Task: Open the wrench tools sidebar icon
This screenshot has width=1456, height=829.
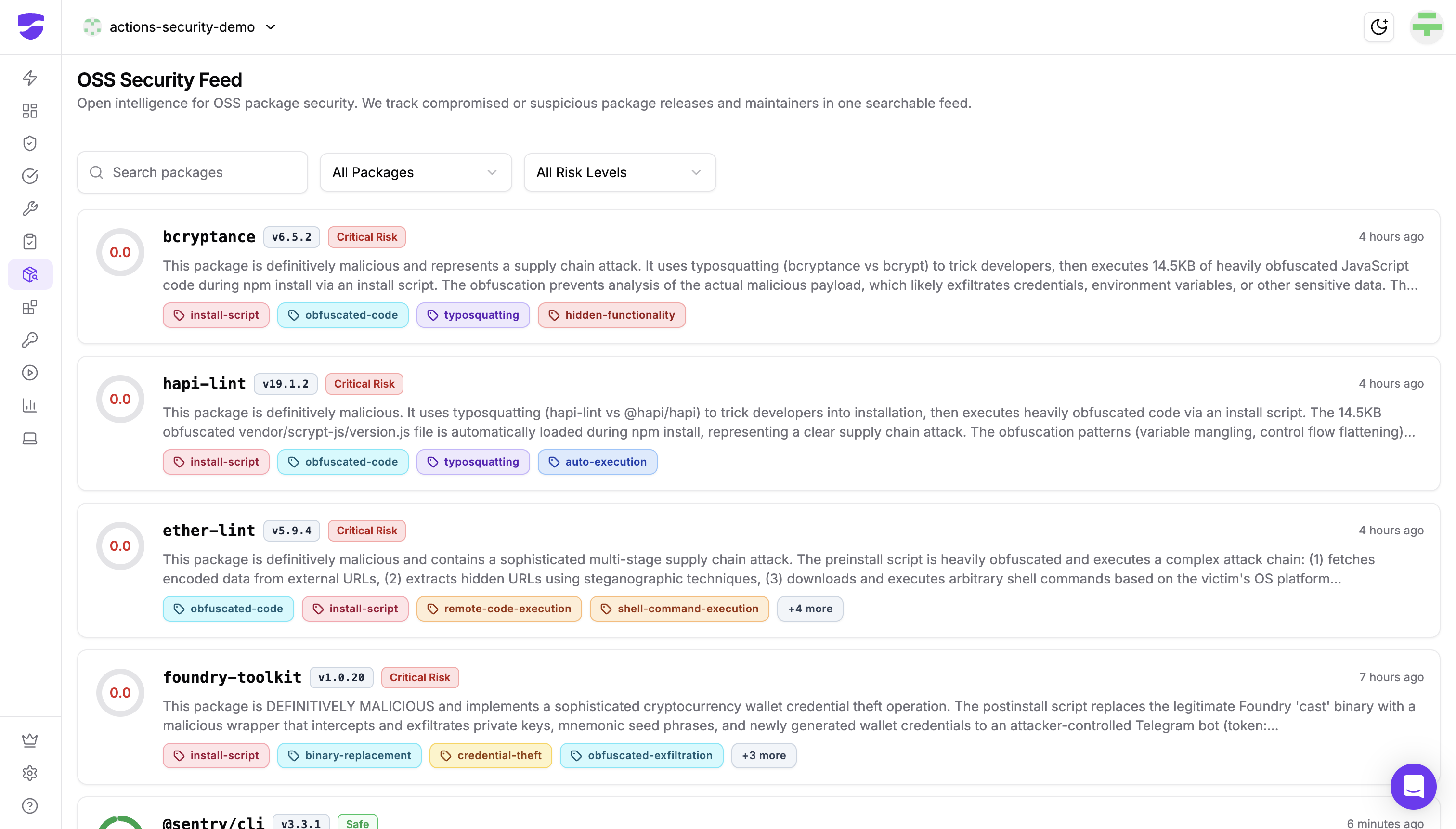Action: 29,209
